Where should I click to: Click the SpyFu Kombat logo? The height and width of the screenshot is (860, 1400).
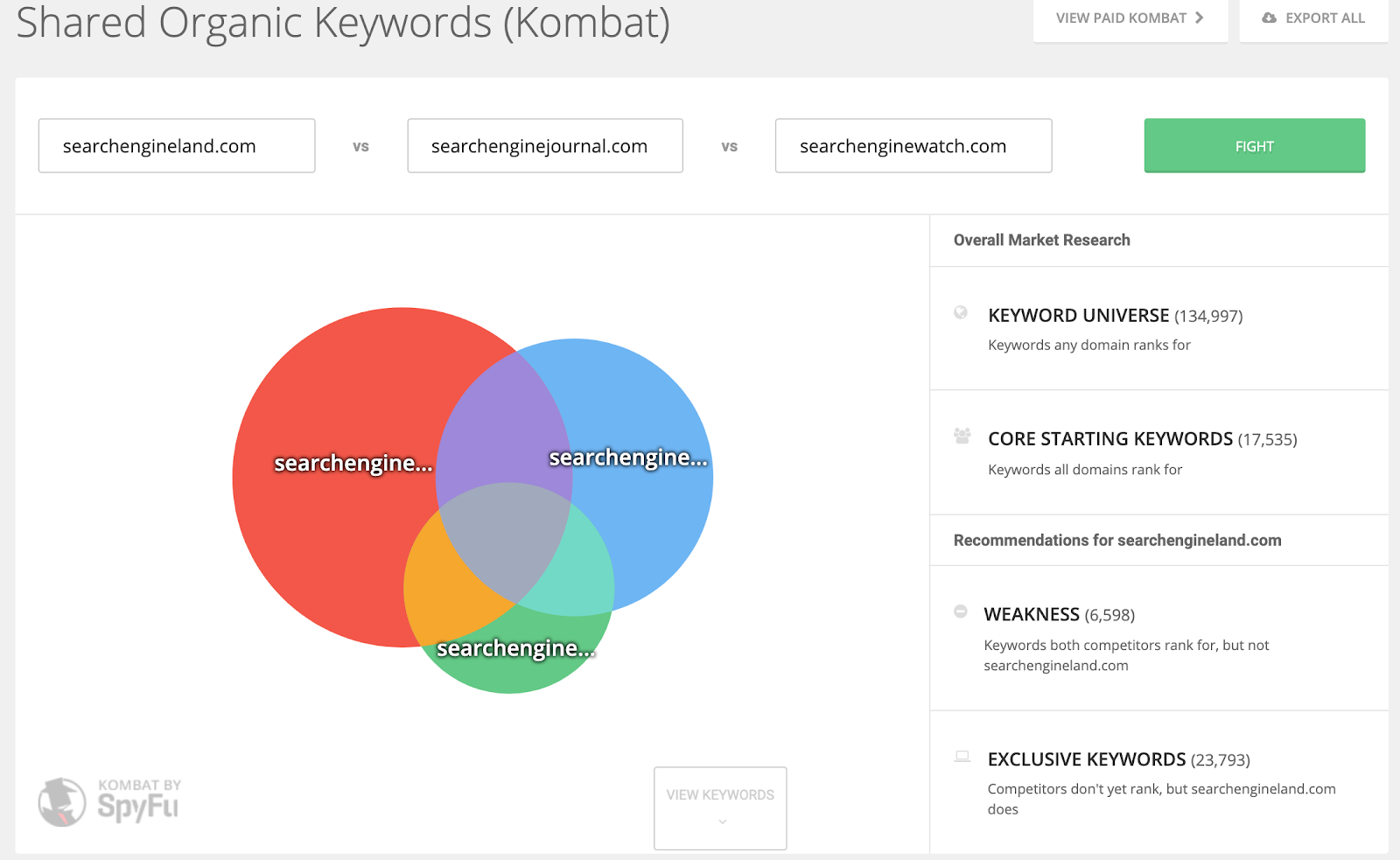[110, 801]
